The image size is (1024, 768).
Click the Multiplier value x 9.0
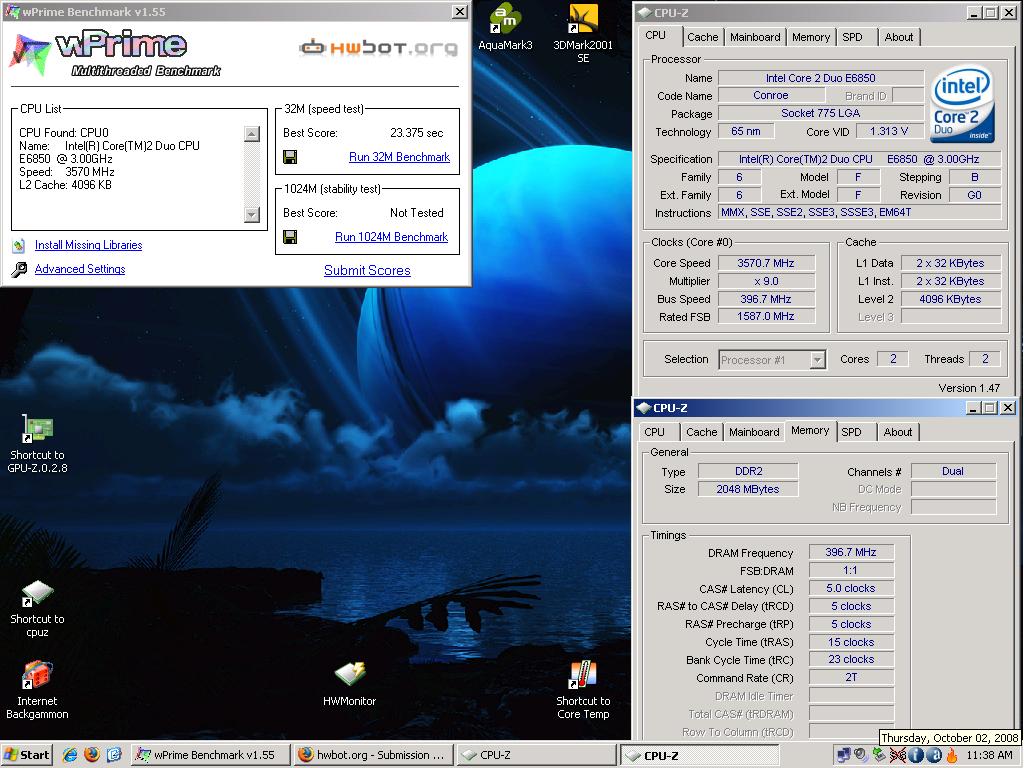pos(766,281)
